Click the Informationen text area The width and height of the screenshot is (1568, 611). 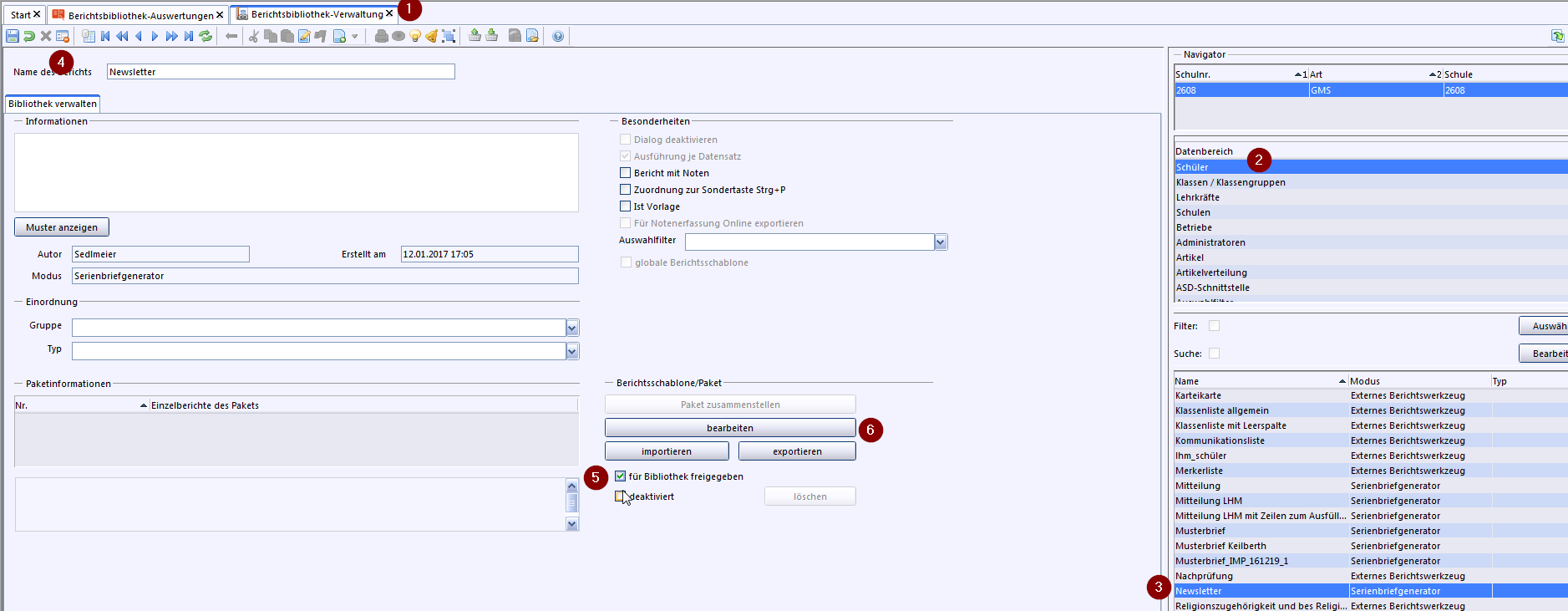pos(297,172)
